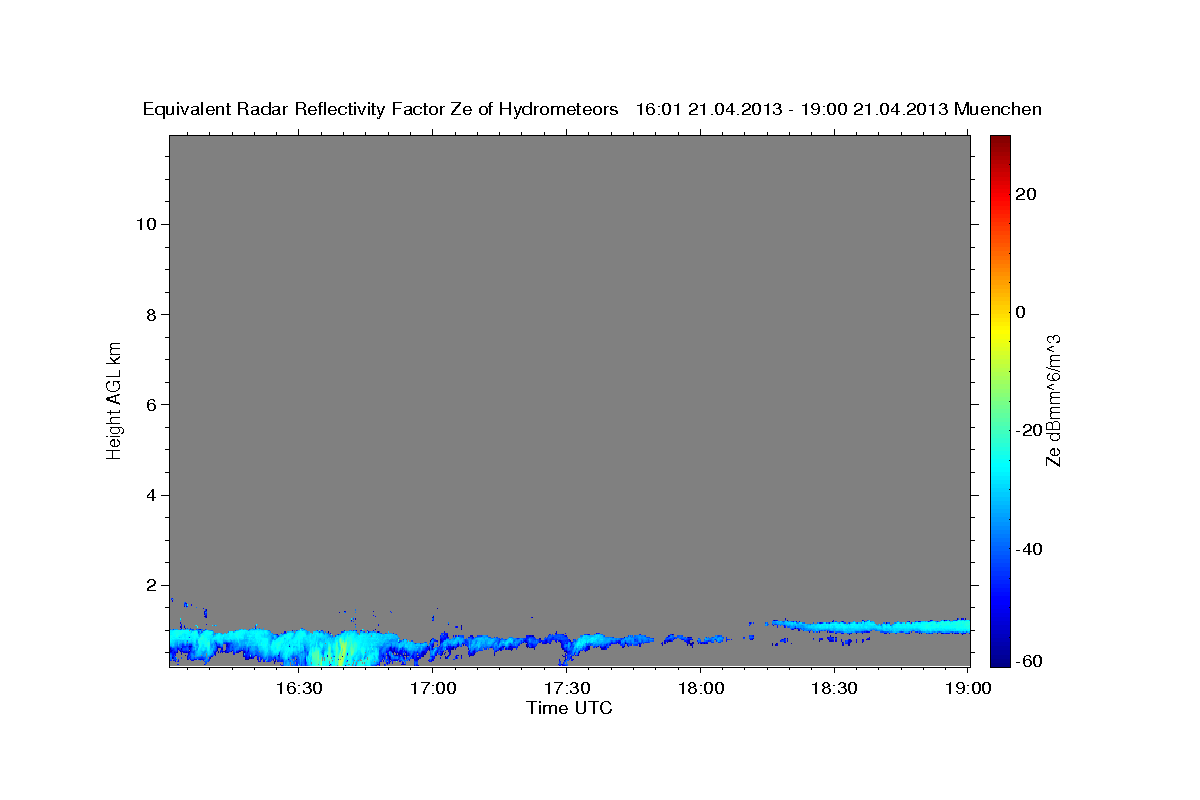Click the height tick label 8
The width and height of the screenshot is (1200, 800).
click(152, 314)
